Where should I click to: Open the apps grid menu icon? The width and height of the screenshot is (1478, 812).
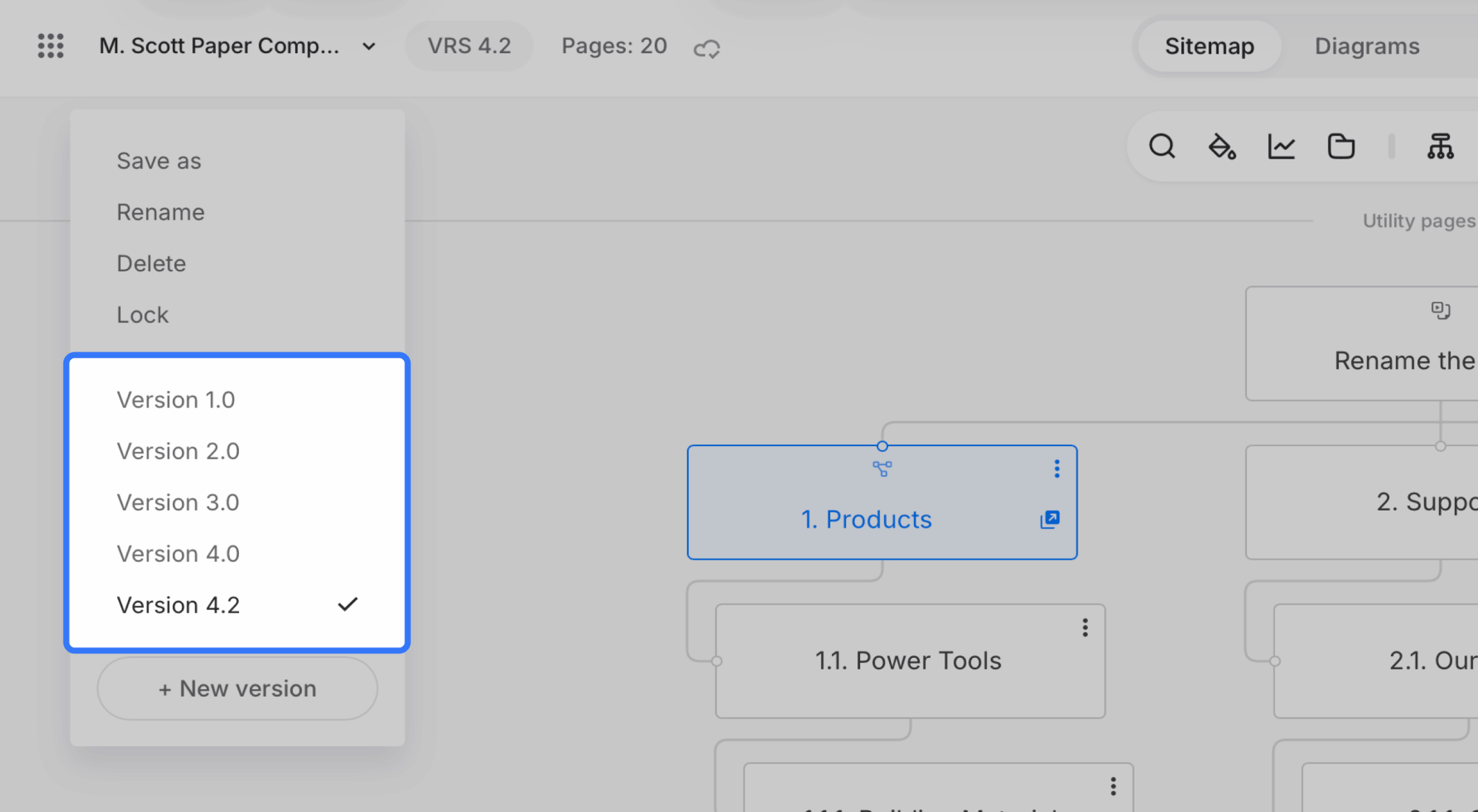tap(50, 46)
